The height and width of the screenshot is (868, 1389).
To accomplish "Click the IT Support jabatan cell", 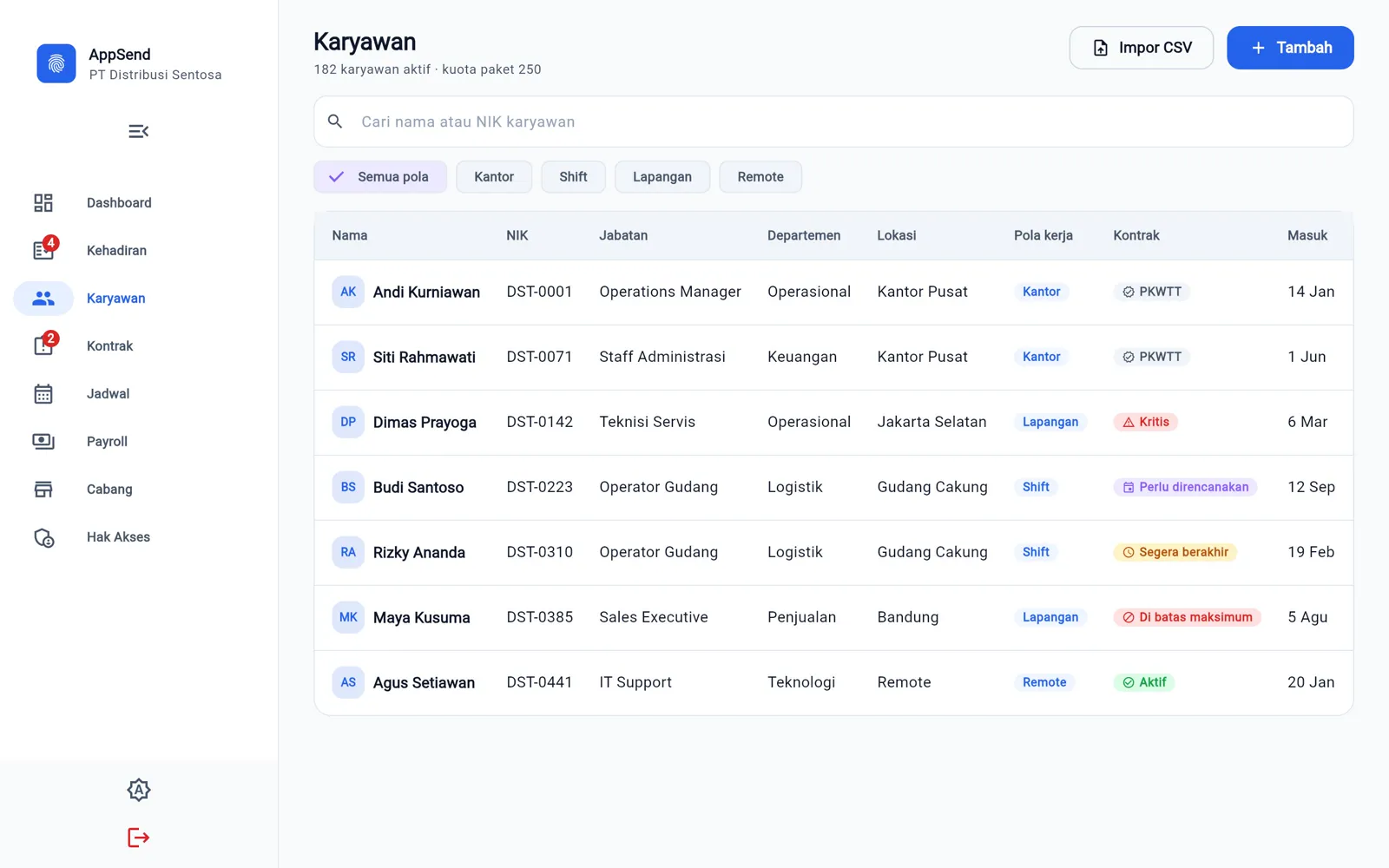I will coord(635,682).
